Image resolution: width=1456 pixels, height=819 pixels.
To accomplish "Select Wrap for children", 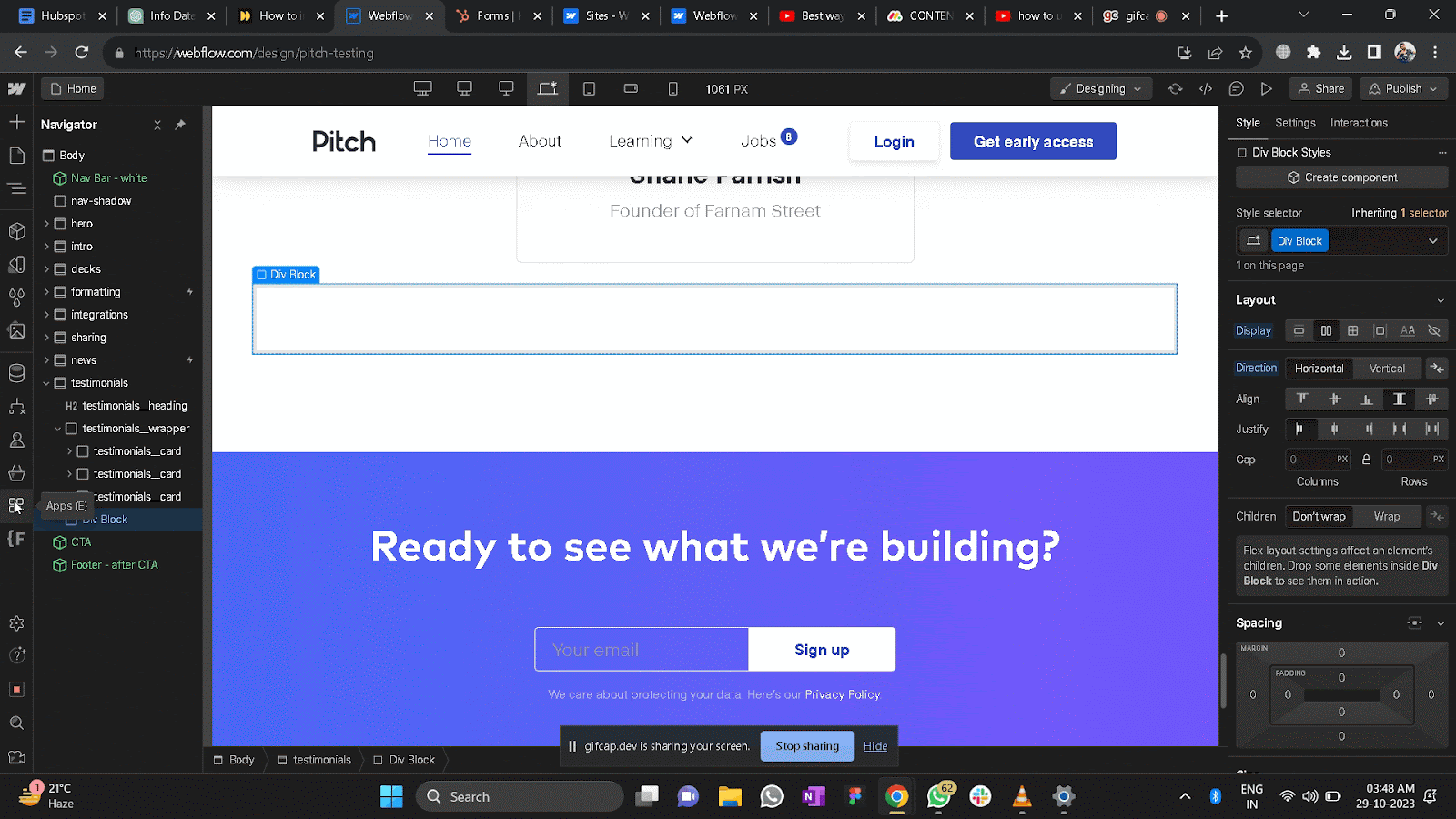I will click(1387, 516).
